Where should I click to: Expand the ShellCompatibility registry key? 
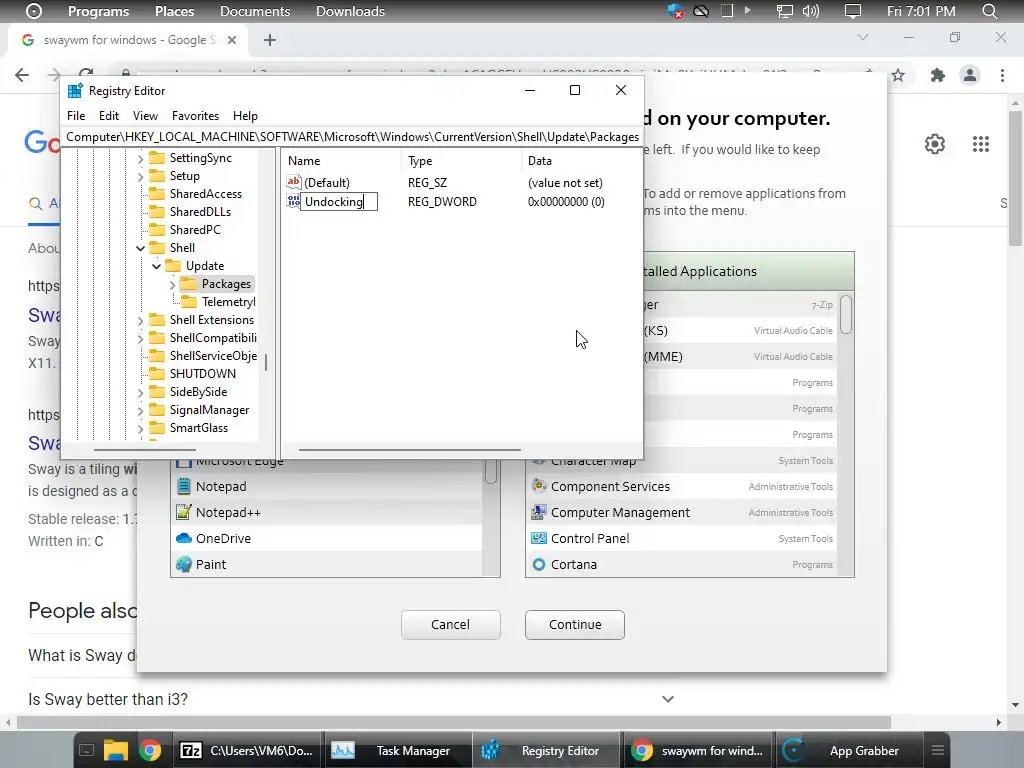tap(140, 338)
